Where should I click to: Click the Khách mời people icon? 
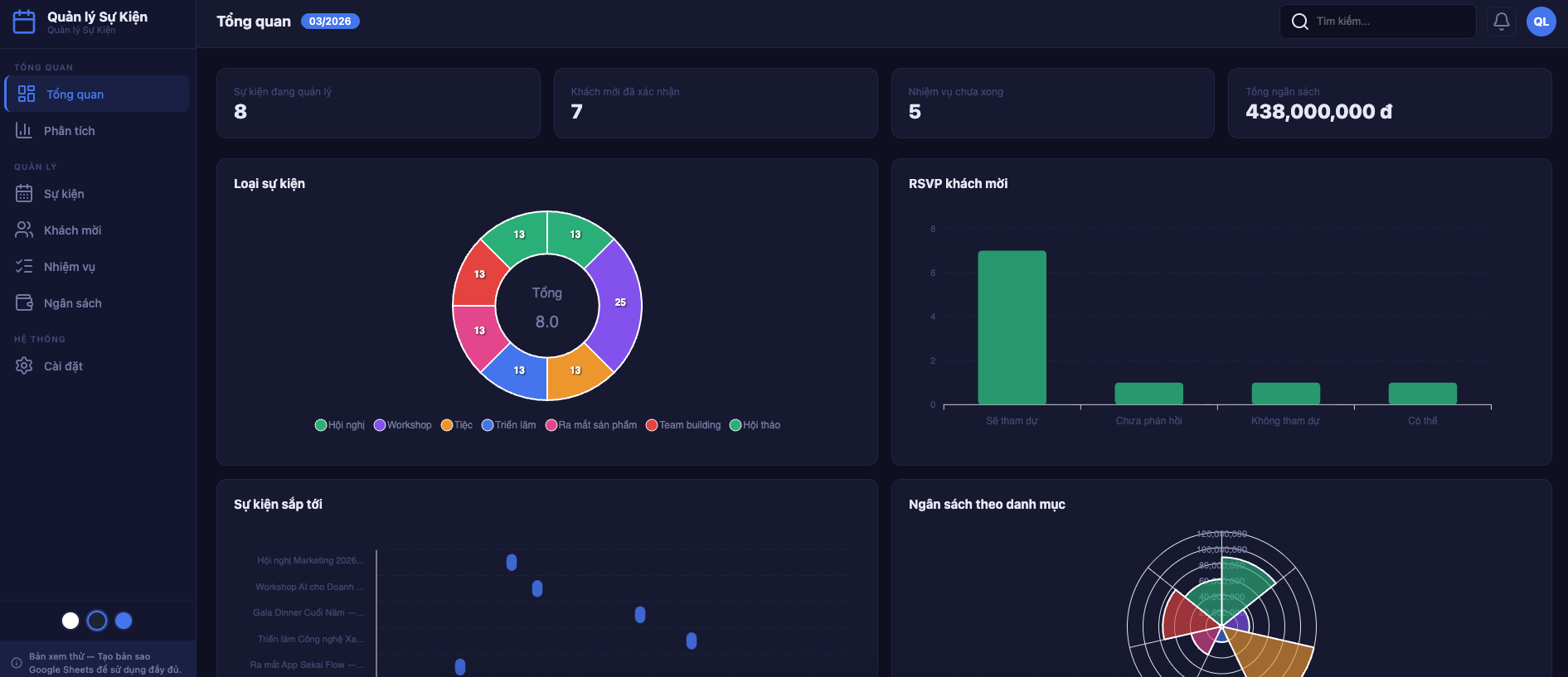24,230
